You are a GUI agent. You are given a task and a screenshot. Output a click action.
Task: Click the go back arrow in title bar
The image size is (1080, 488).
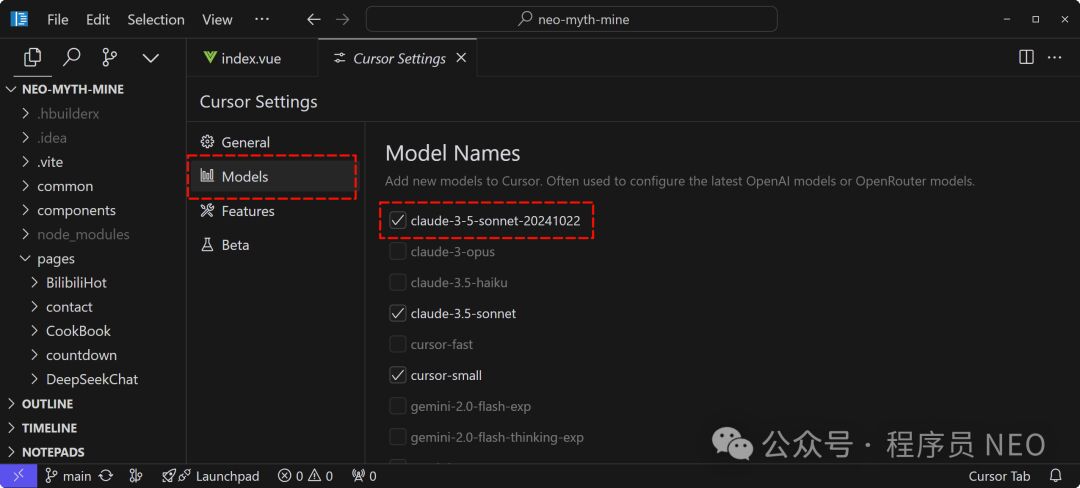click(314, 19)
